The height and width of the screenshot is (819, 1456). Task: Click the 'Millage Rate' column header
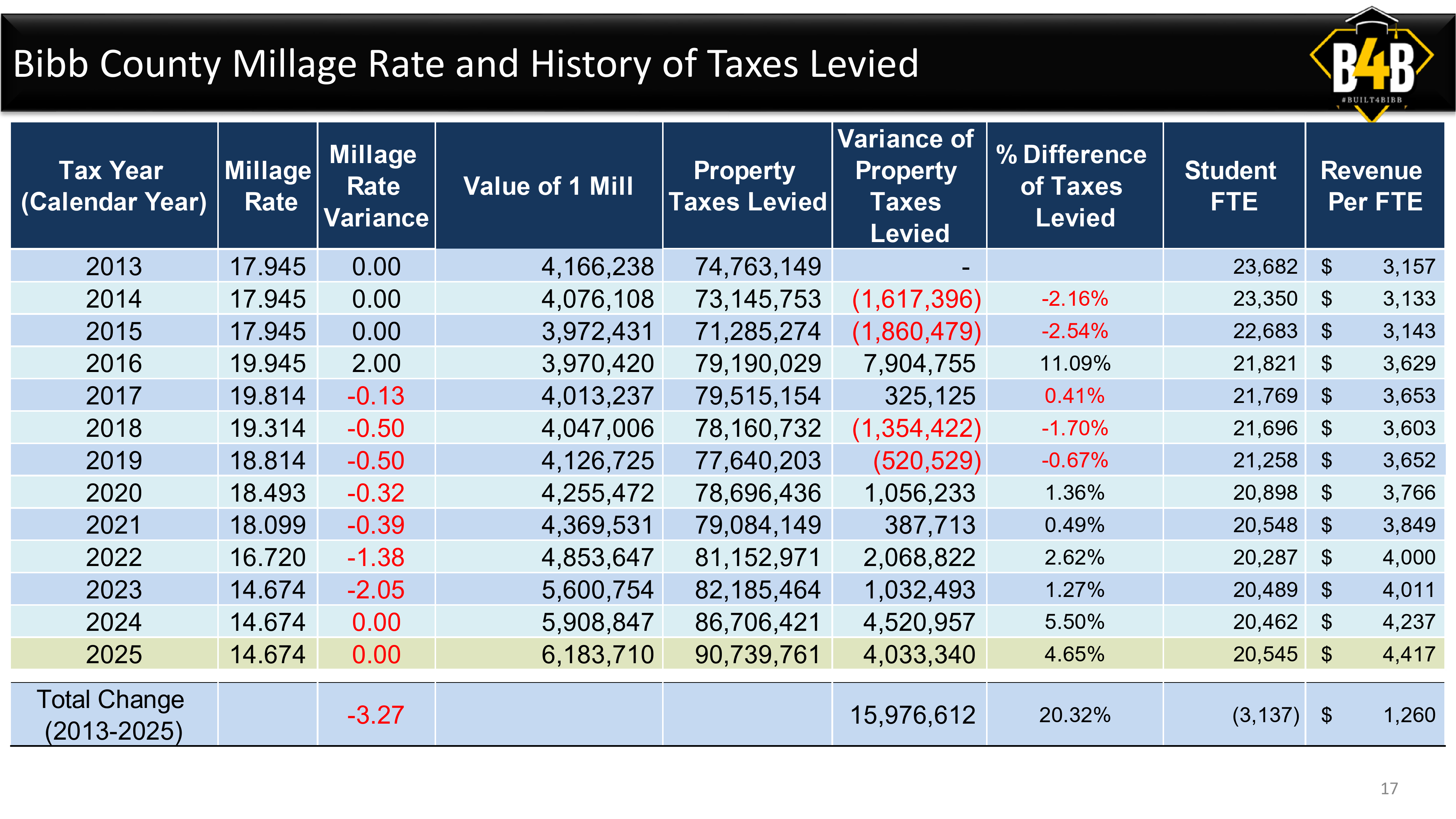tap(268, 186)
